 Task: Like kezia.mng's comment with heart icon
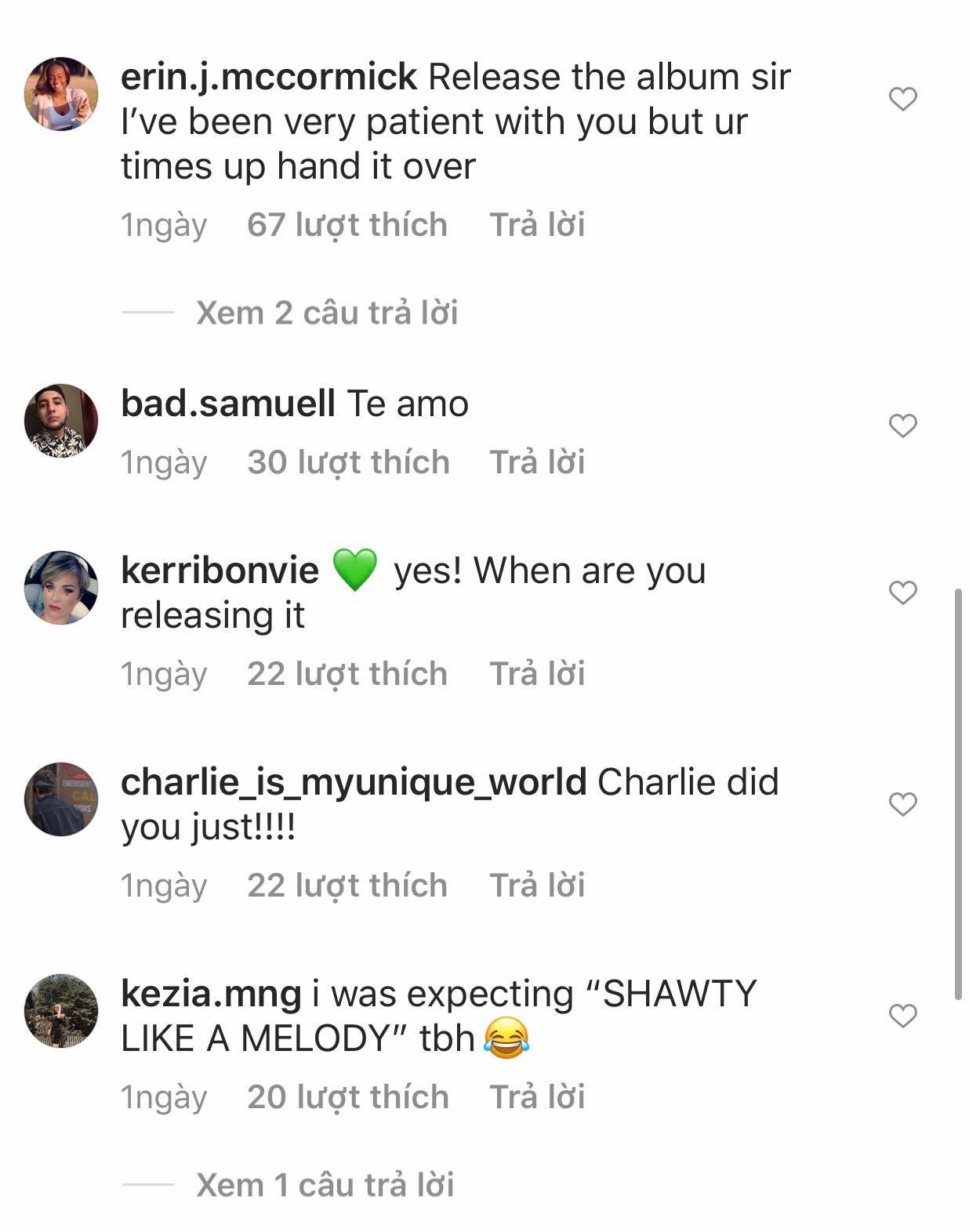pos(902,1016)
